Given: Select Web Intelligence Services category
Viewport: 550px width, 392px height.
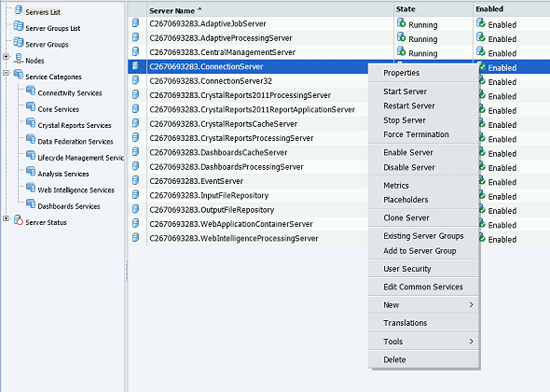Looking at the screenshot, I should [x=76, y=190].
